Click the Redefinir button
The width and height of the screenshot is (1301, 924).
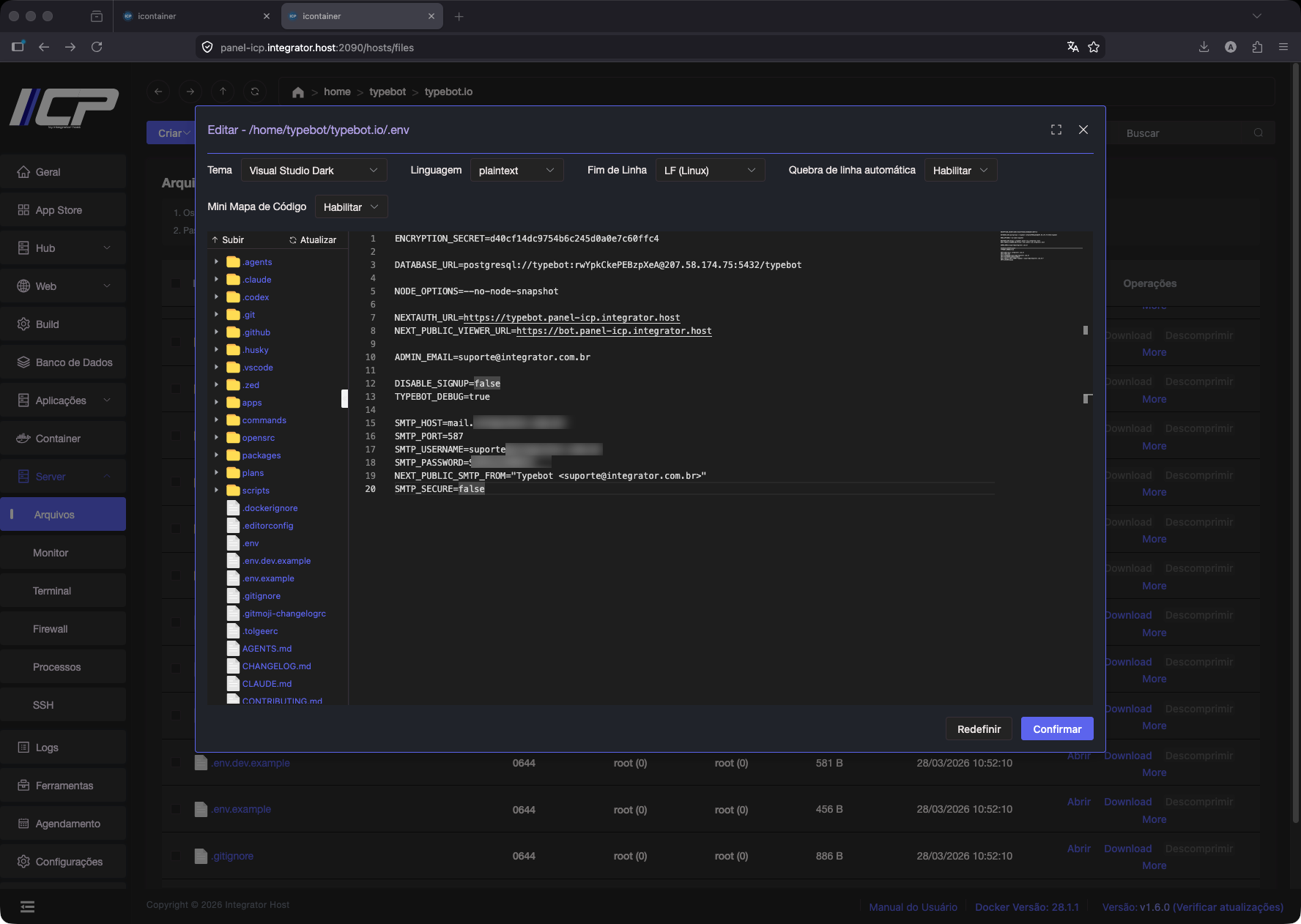coord(978,729)
